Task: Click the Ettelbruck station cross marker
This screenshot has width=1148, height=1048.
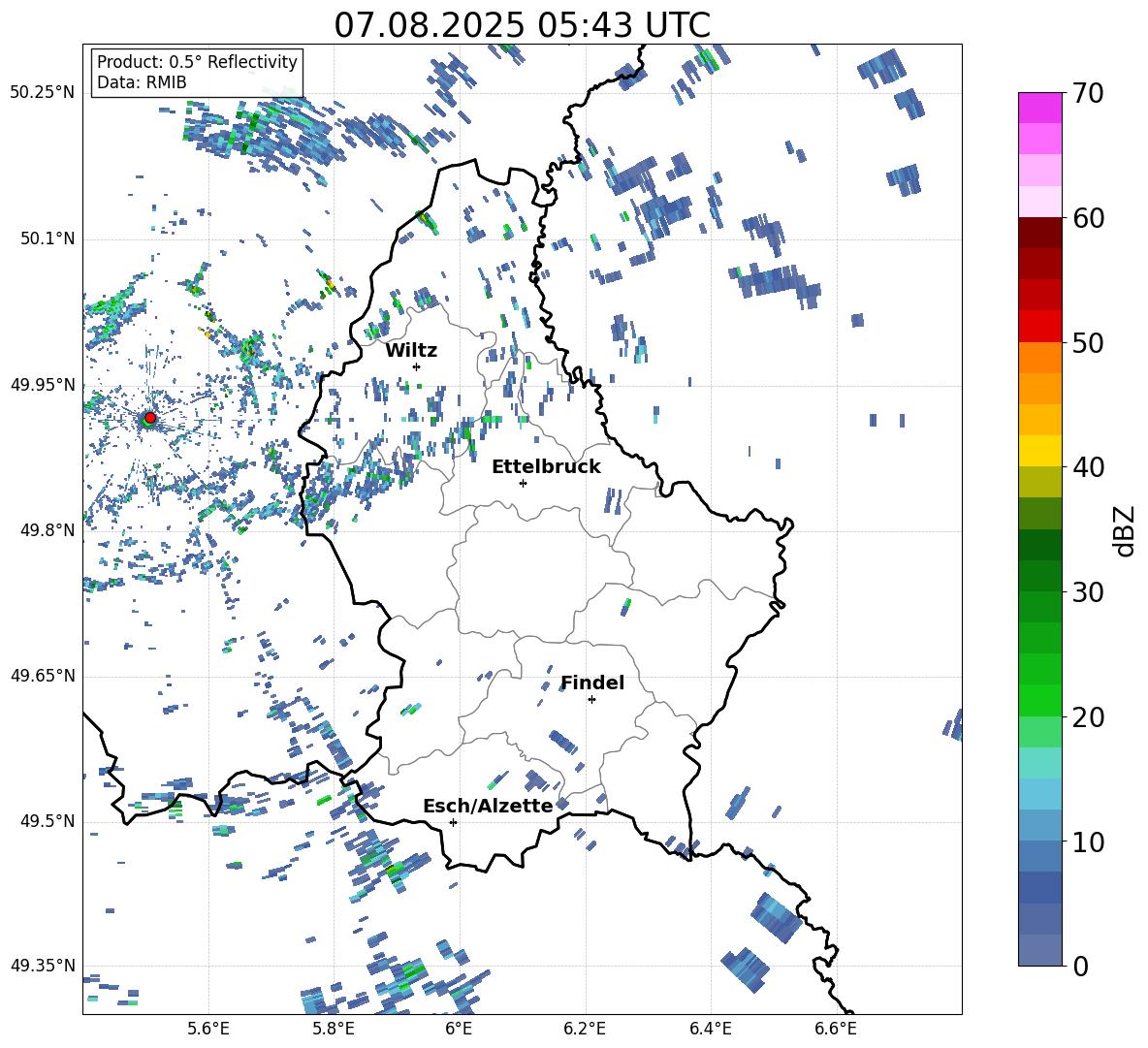Action: pyautogui.click(x=523, y=483)
